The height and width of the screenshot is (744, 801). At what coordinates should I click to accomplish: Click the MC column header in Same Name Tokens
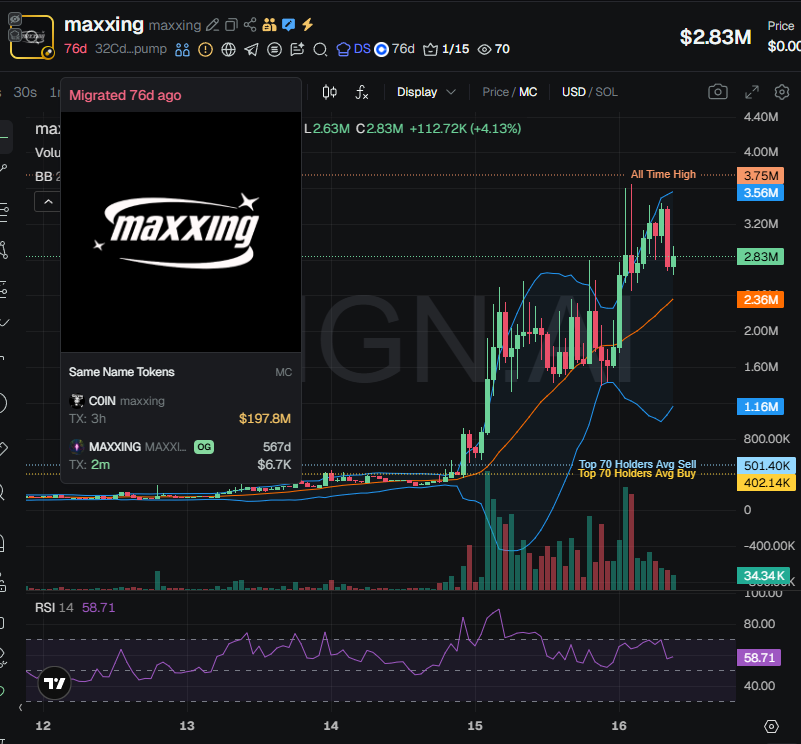tap(284, 373)
